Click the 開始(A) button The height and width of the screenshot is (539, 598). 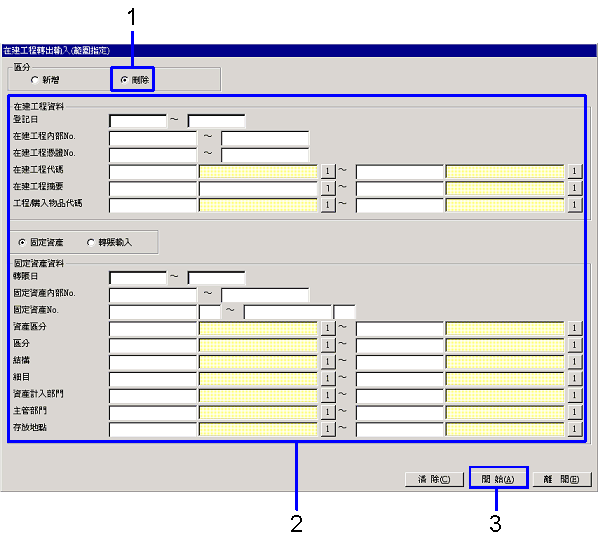coord(498,479)
